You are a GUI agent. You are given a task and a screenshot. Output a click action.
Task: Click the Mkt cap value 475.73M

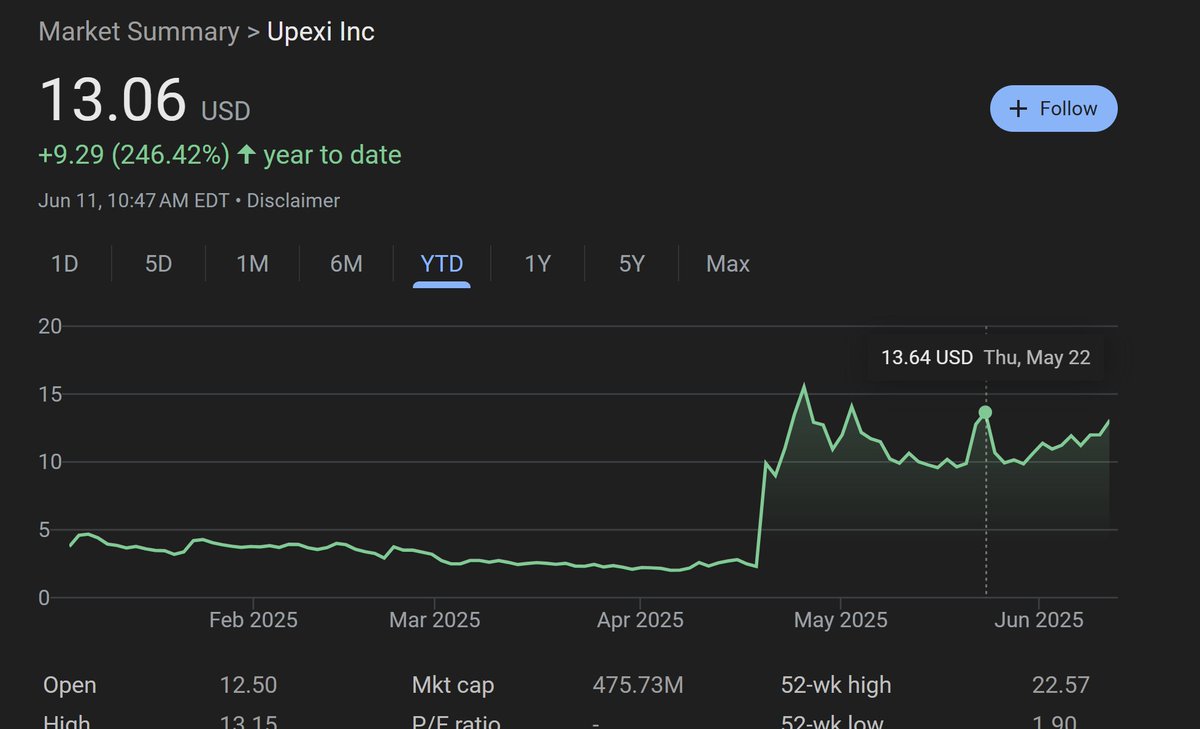(638, 685)
